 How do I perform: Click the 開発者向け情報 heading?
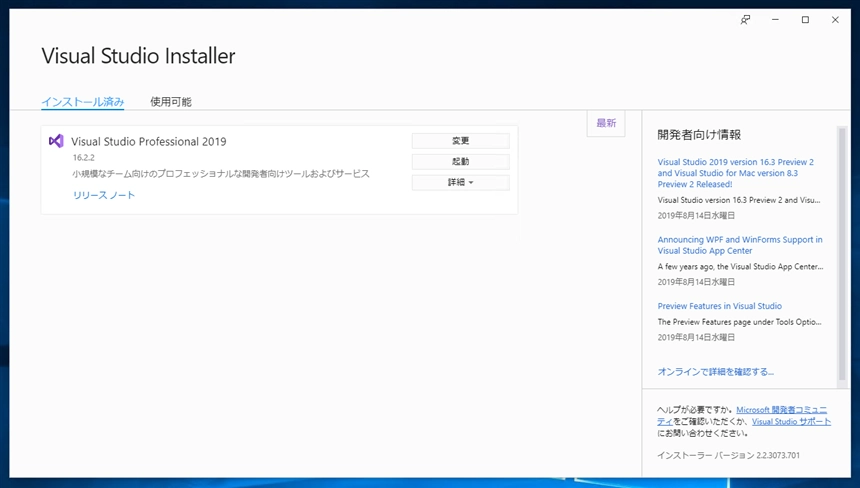click(x=699, y=135)
